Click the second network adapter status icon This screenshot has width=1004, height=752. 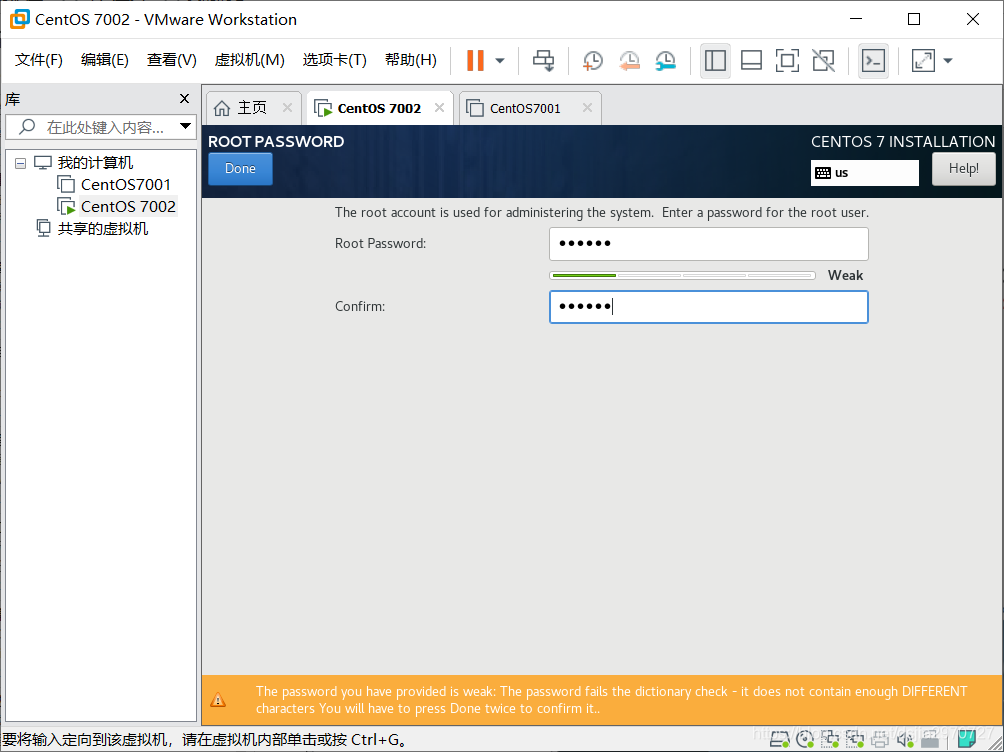click(x=855, y=739)
